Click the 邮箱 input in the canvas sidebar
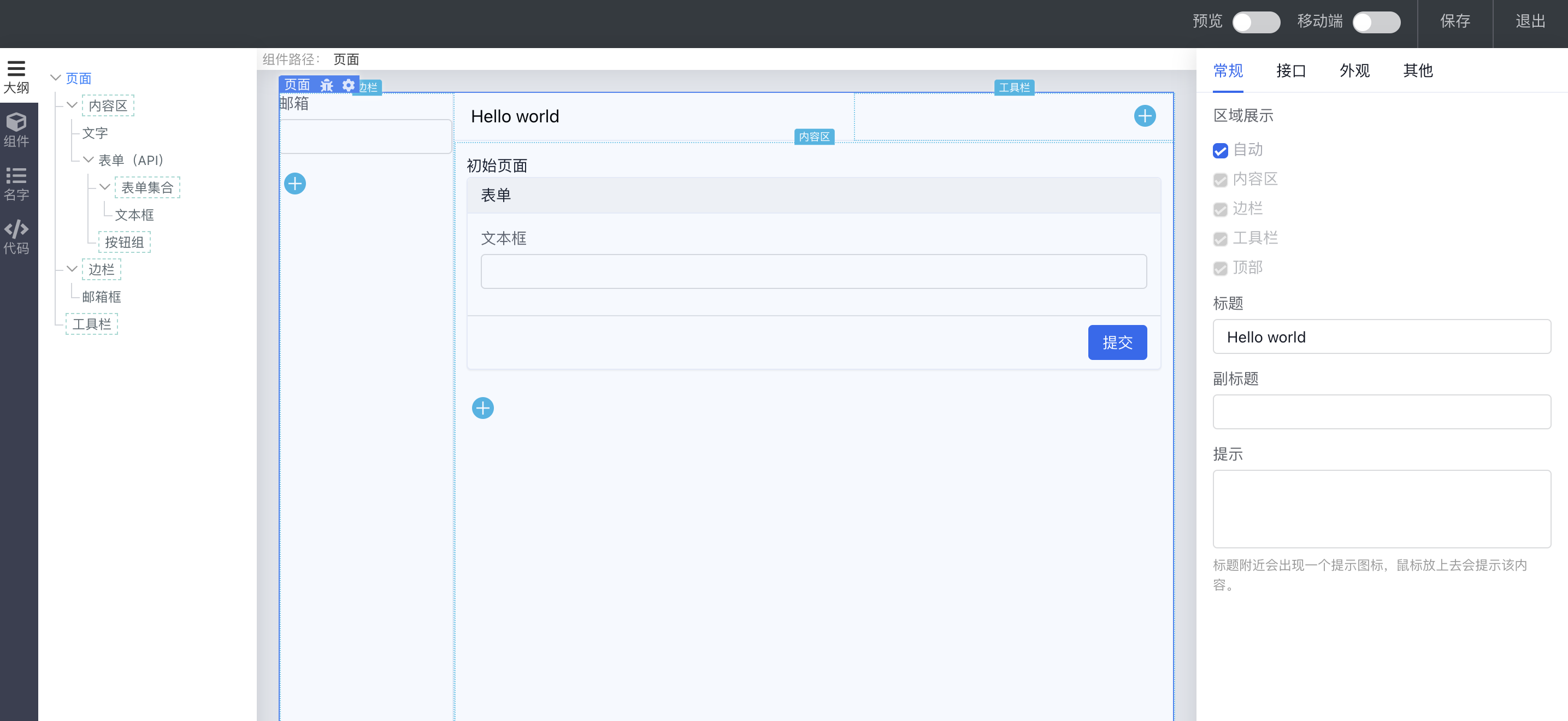1568x721 pixels. coord(365,137)
